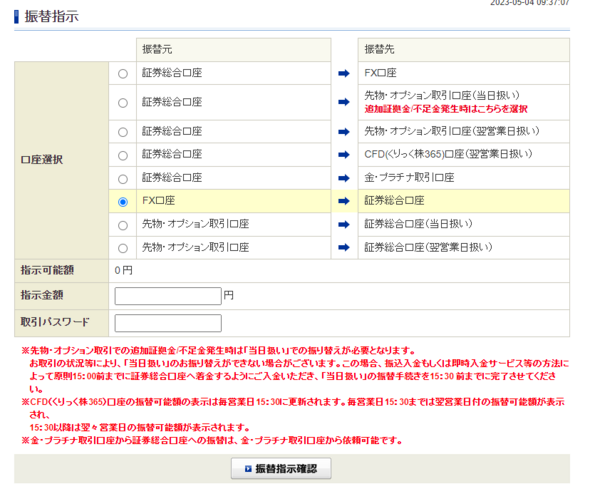Click destination text 証券総合口座(当日扱い)
The image size is (600, 489).
pos(418,224)
